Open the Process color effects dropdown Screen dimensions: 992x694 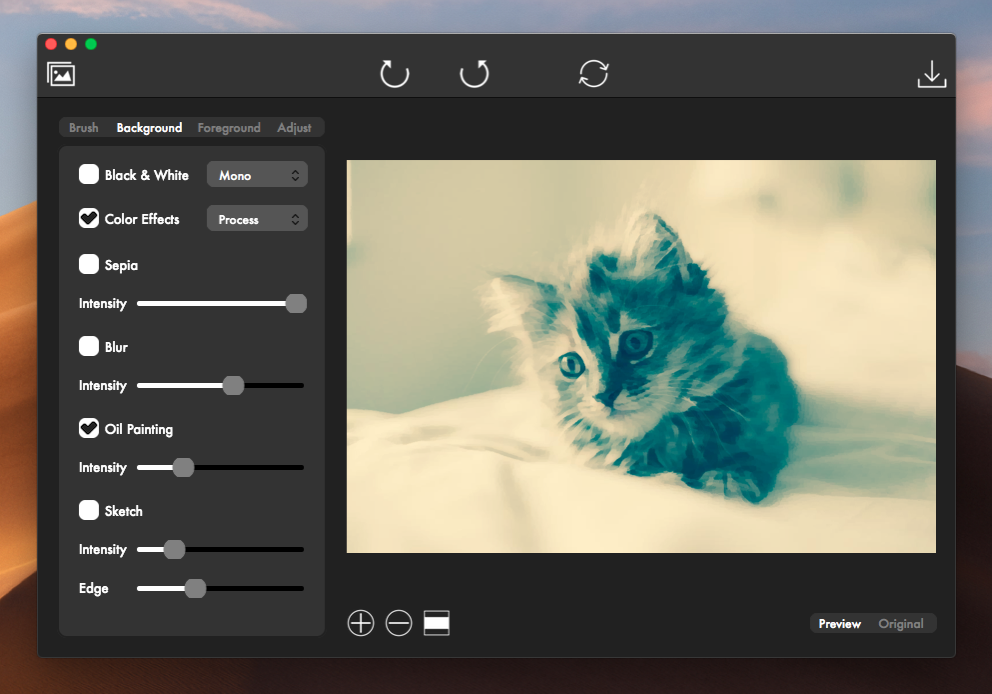pos(257,219)
